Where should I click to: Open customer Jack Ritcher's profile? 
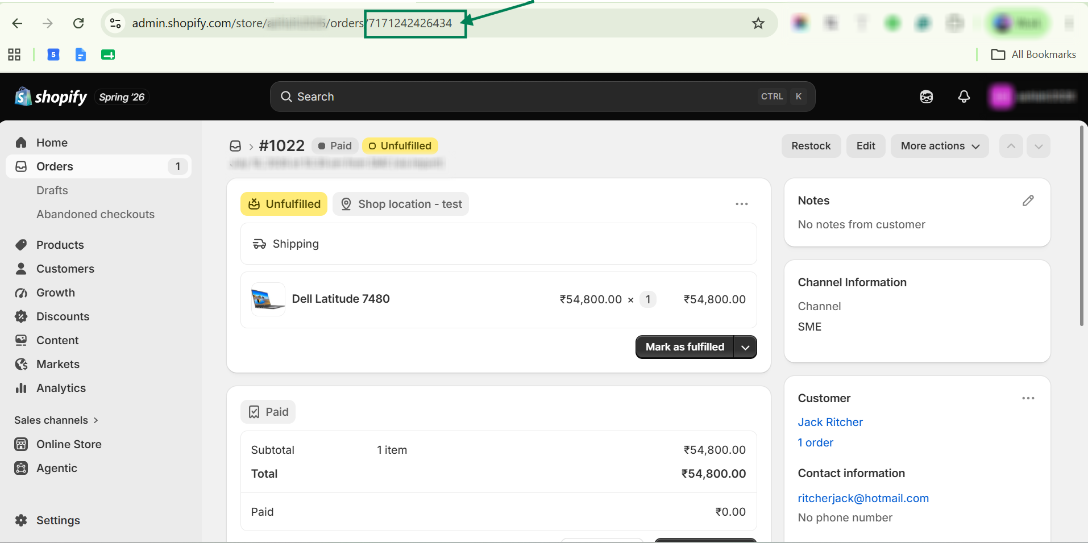[x=830, y=422]
